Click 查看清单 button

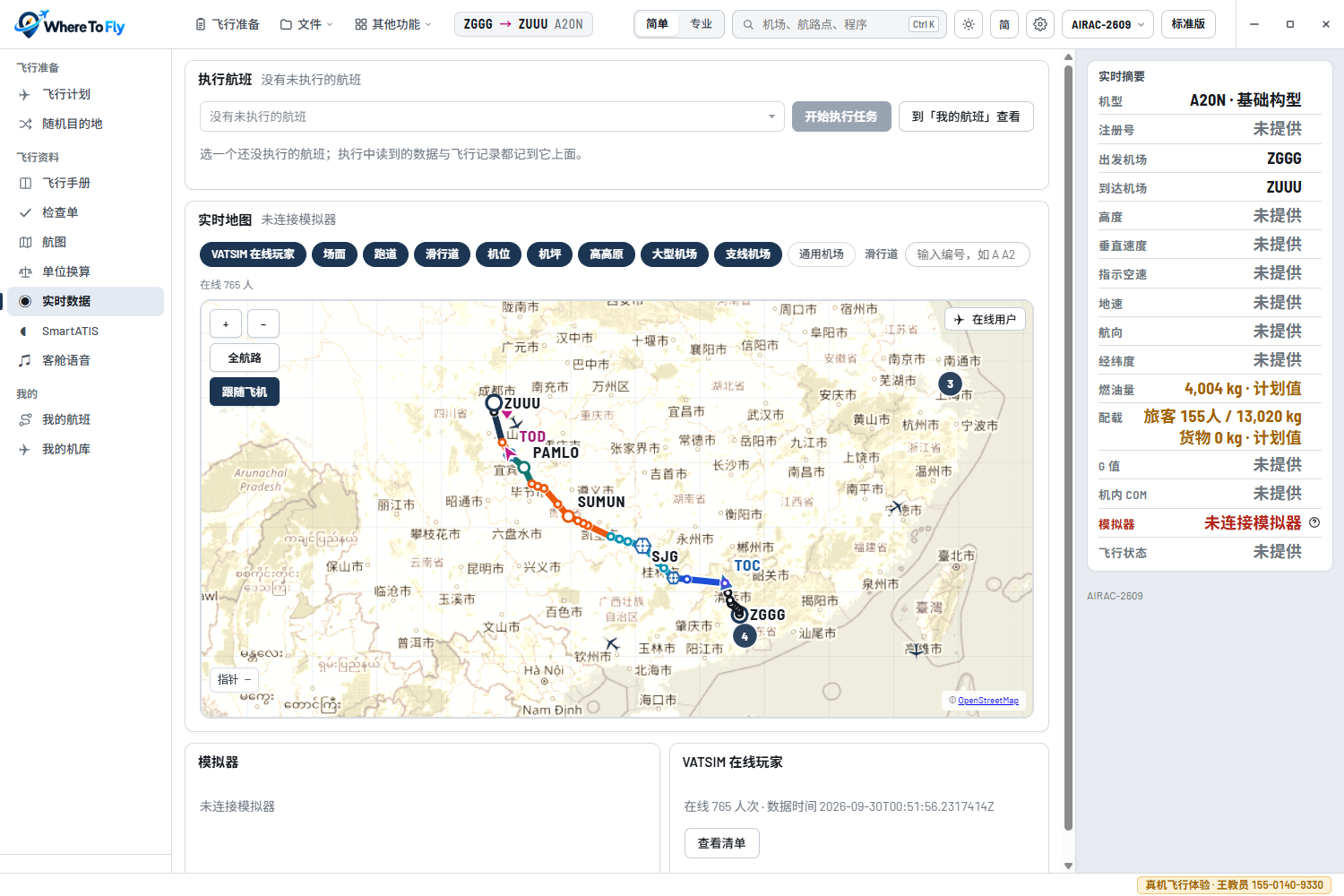721,843
